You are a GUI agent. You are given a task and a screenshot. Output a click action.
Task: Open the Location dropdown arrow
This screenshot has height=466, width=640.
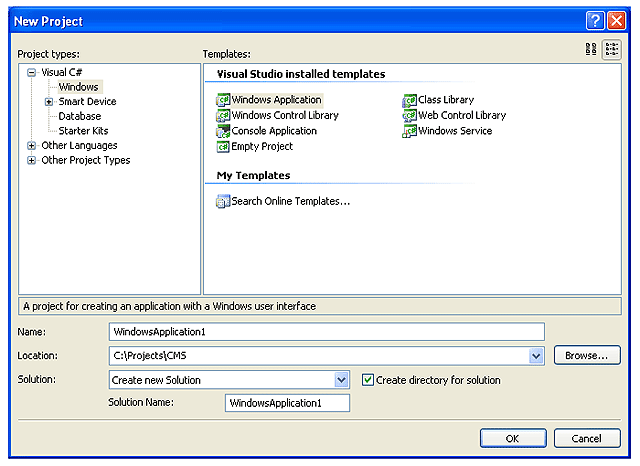click(x=536, y=356)
